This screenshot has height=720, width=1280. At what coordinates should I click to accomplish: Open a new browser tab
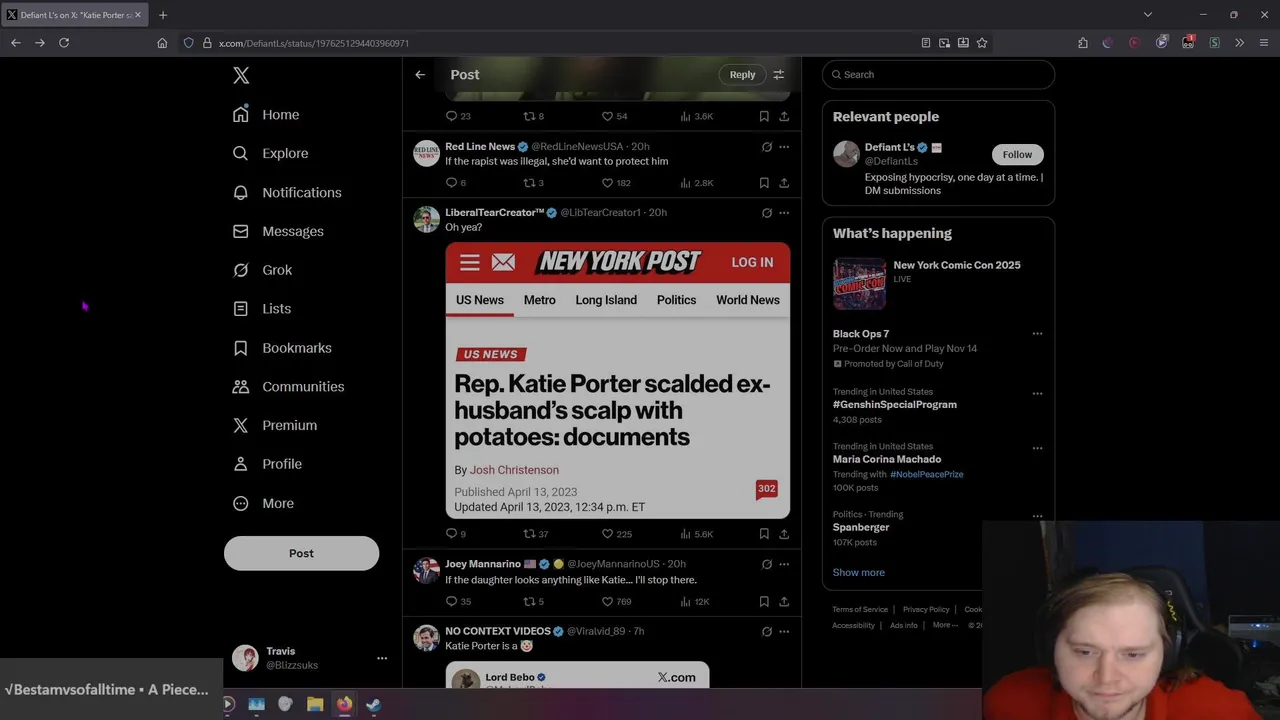163,15
